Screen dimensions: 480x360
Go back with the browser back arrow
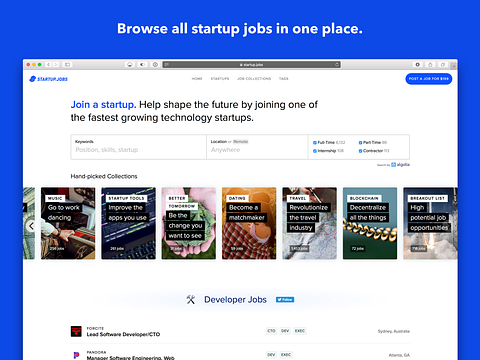48,64
